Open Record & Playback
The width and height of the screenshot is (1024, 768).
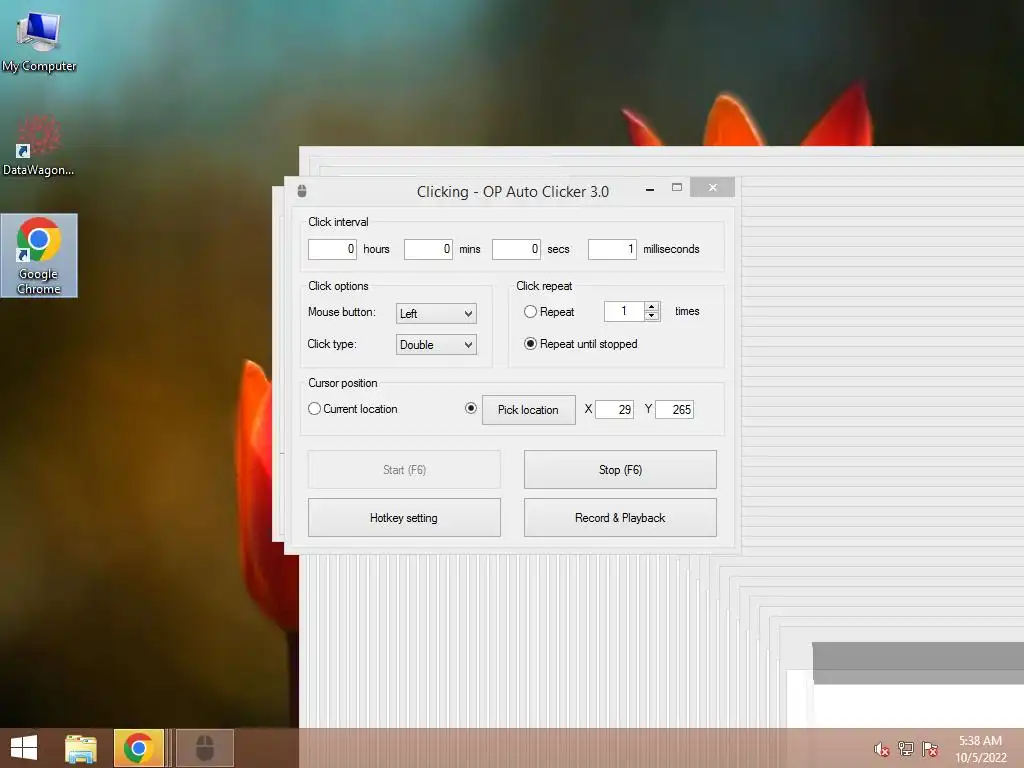coord(620,518)
